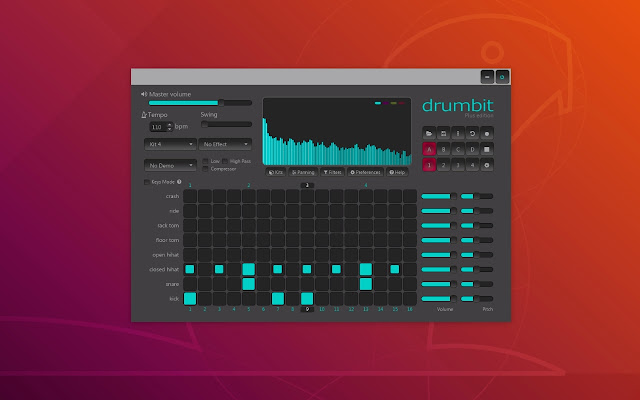Click the Master volume speaker icon
The height and width of the screenshot is (400, 640).
pos(144,94)
